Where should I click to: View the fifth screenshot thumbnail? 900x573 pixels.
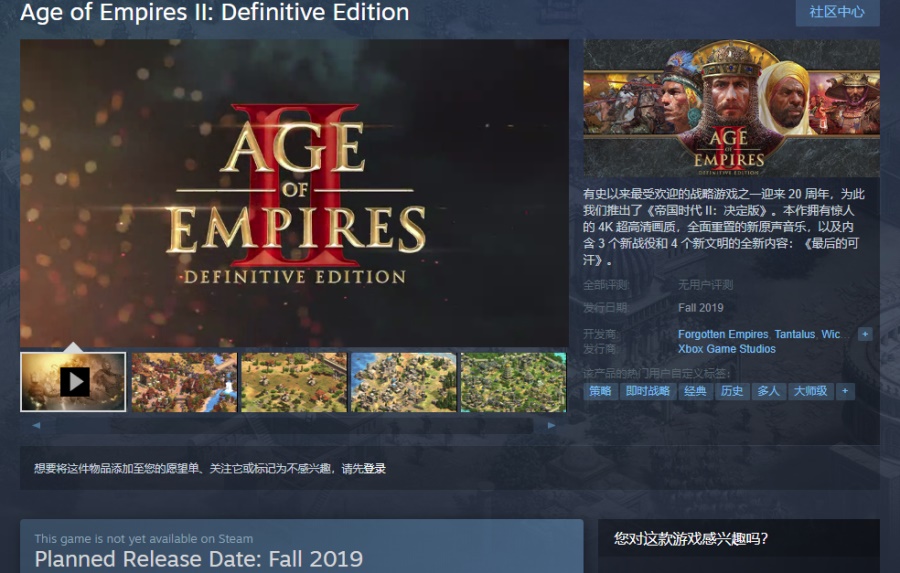pyautogui.click(x=513, y=381)
